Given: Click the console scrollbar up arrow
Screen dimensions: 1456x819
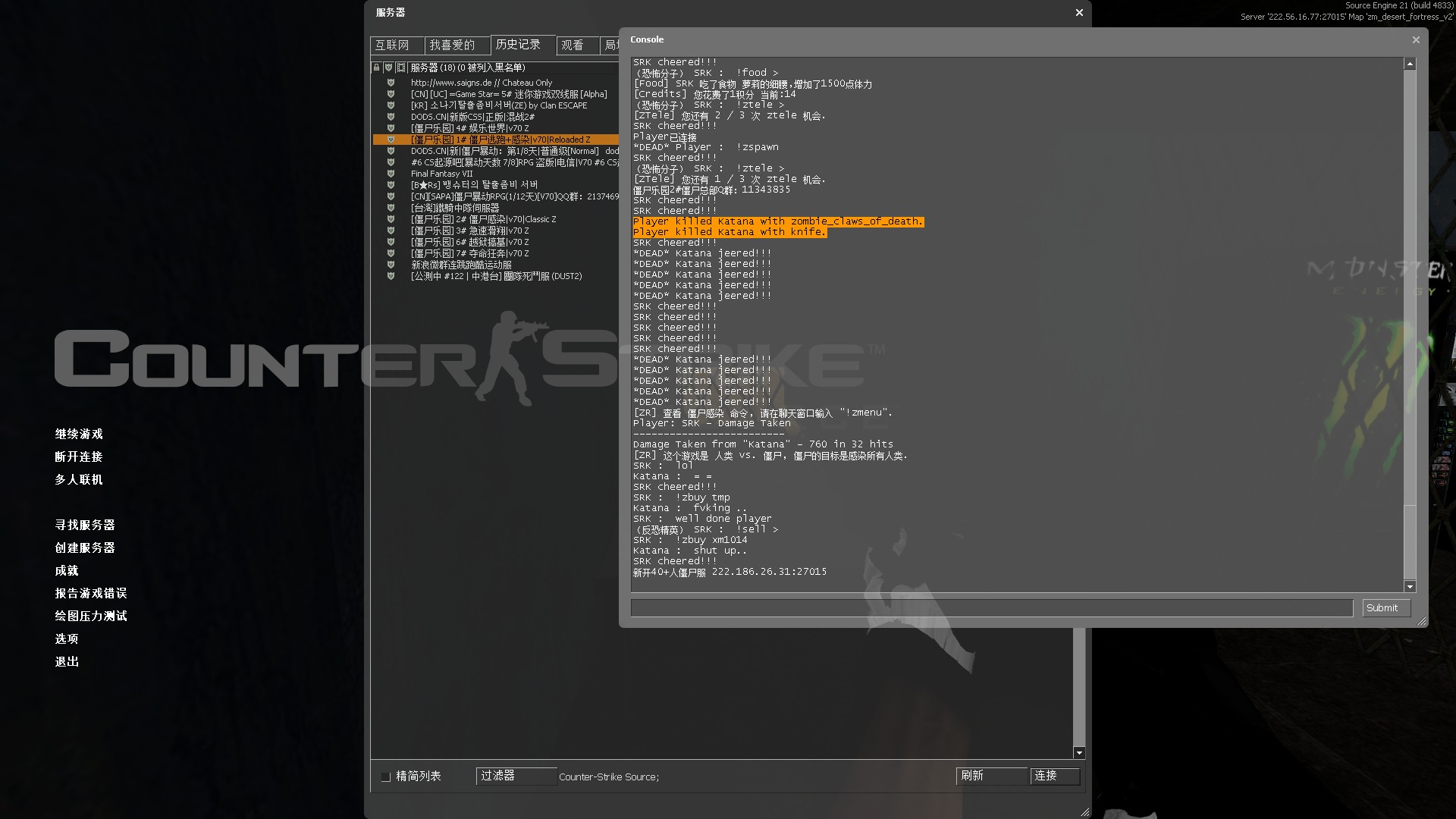Looking at the screenshot, I should coord(1410,64).
